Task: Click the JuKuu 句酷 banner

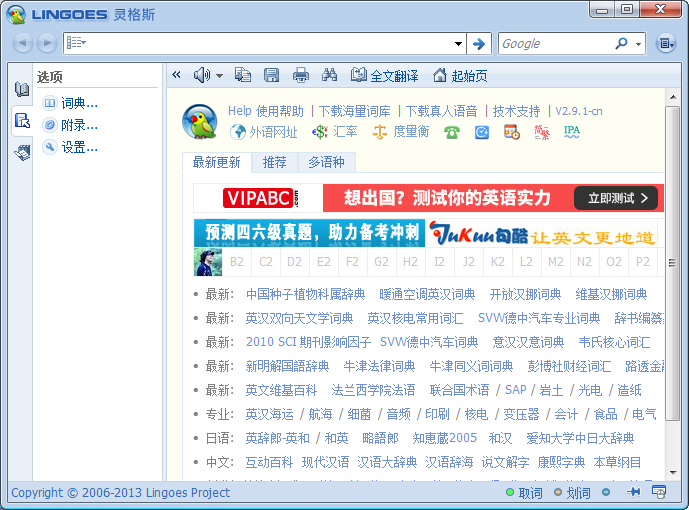Action: (x=541, y=233)
